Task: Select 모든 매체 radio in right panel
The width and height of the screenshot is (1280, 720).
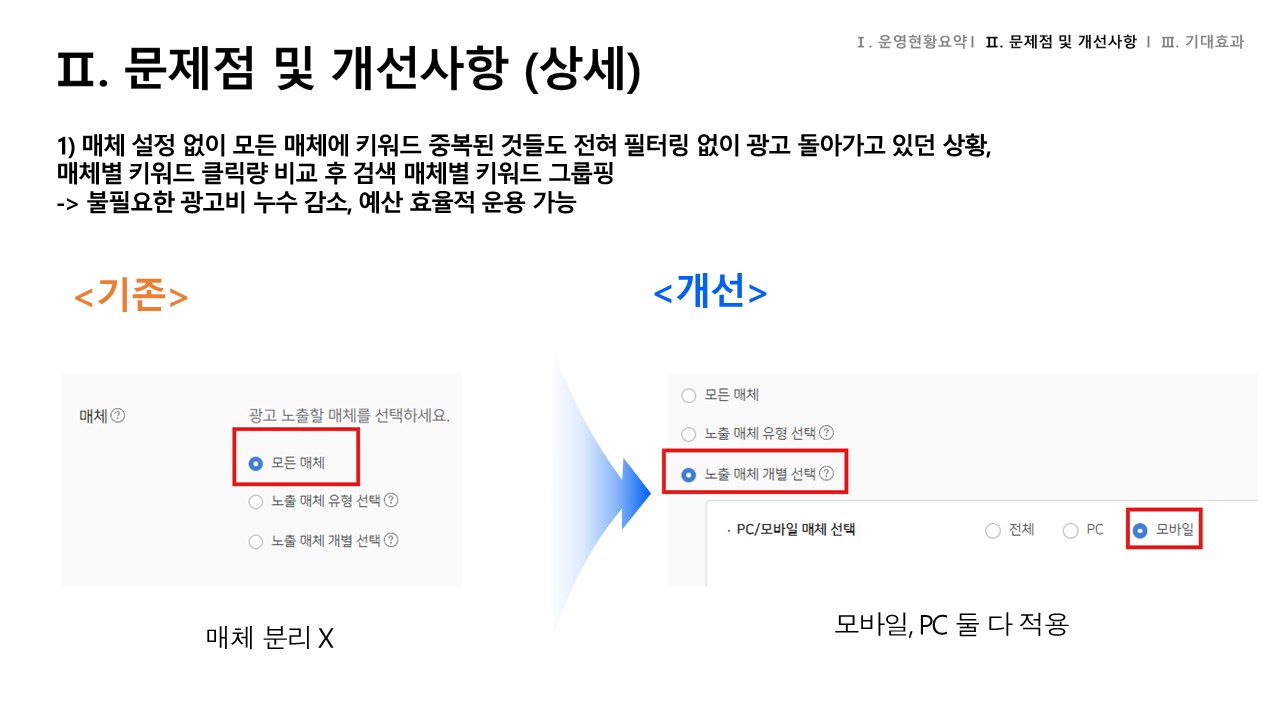Action: tap(688, 395)
